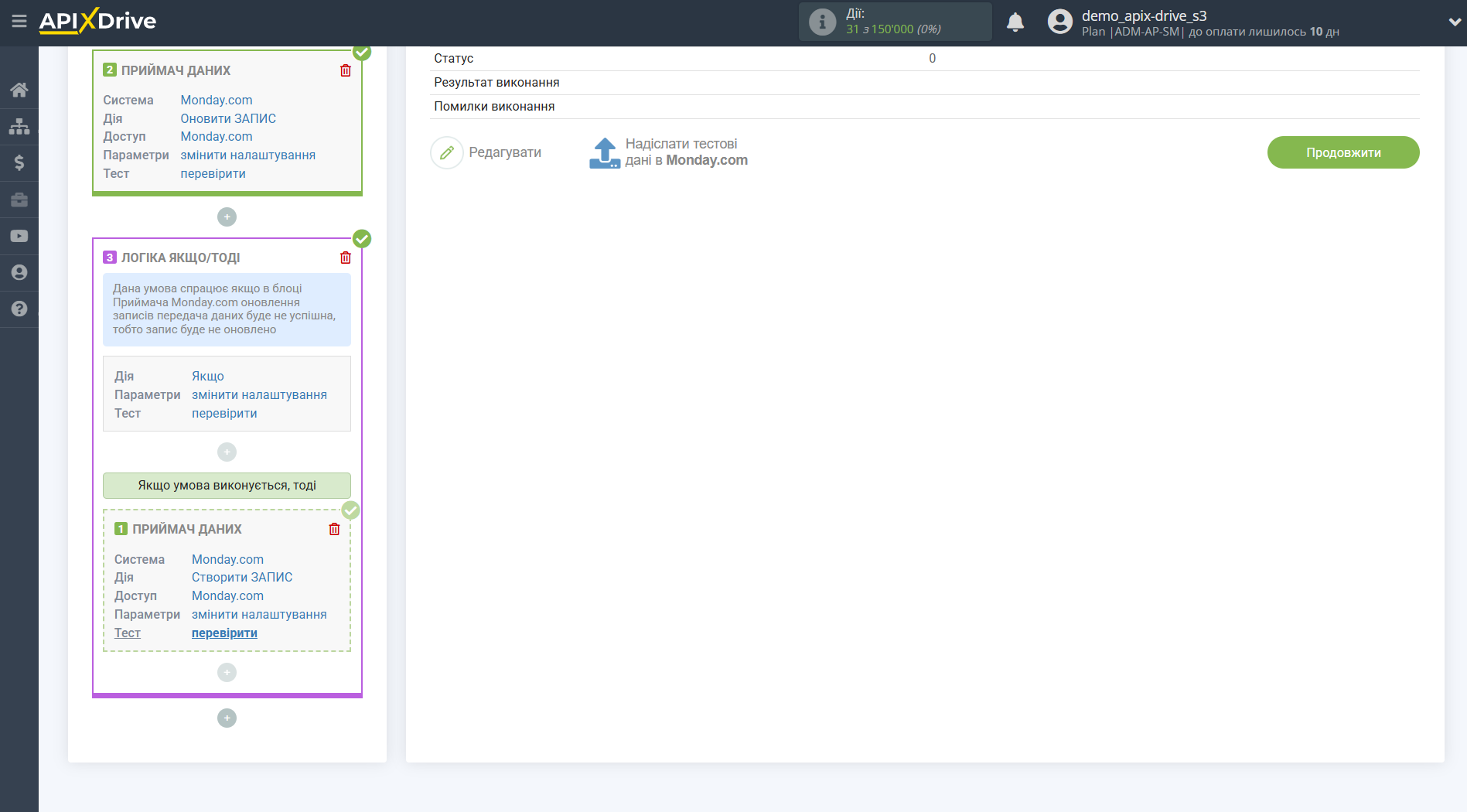The width and height of the screenshot is (1467, 812).
Task: Open the hamburger menu
Action: pos(19,21)
